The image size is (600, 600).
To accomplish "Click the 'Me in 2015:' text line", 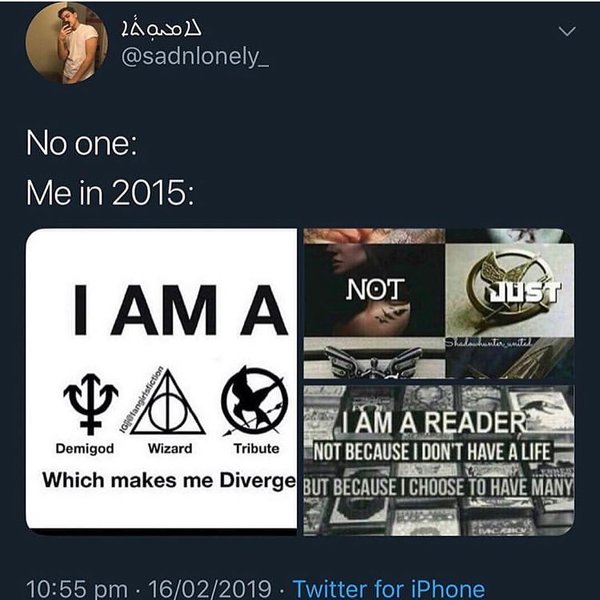I will tap(110, 193).
